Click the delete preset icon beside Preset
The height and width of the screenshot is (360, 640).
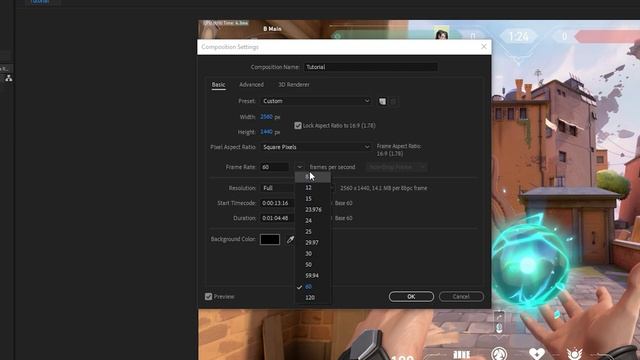point(393,101)
